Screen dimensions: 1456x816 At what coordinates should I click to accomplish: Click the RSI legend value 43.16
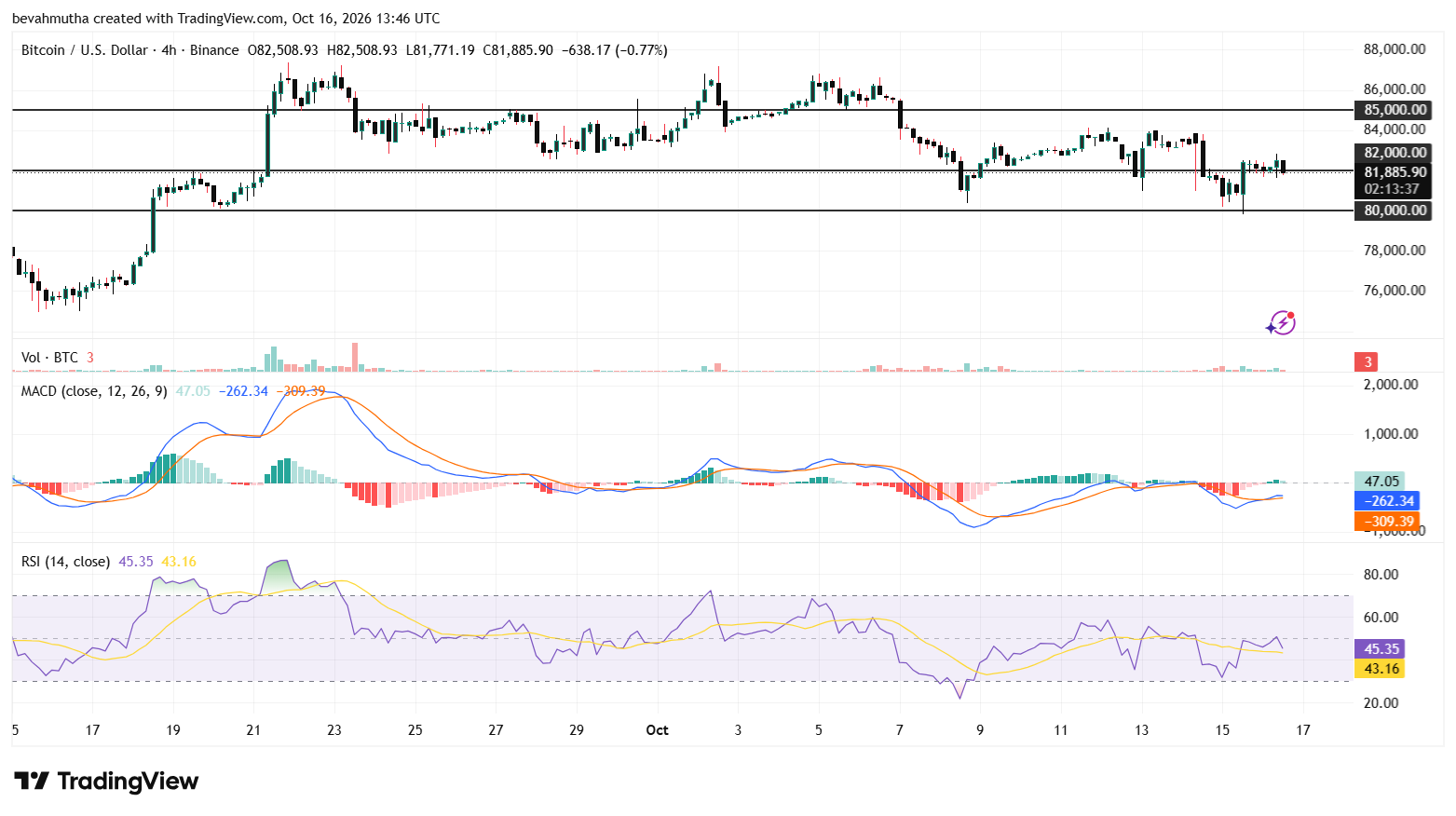point(179,562)
